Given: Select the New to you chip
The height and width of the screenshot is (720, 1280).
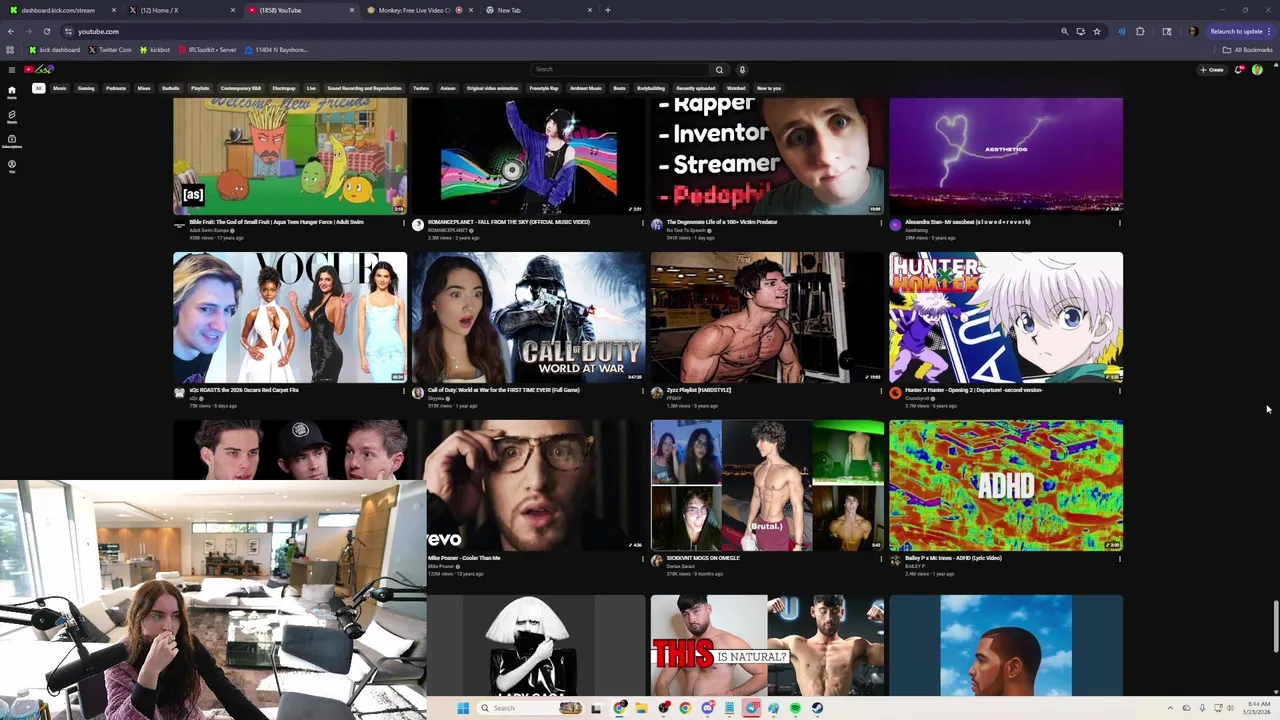Looking at the screenshot, I should pos(769,88).
